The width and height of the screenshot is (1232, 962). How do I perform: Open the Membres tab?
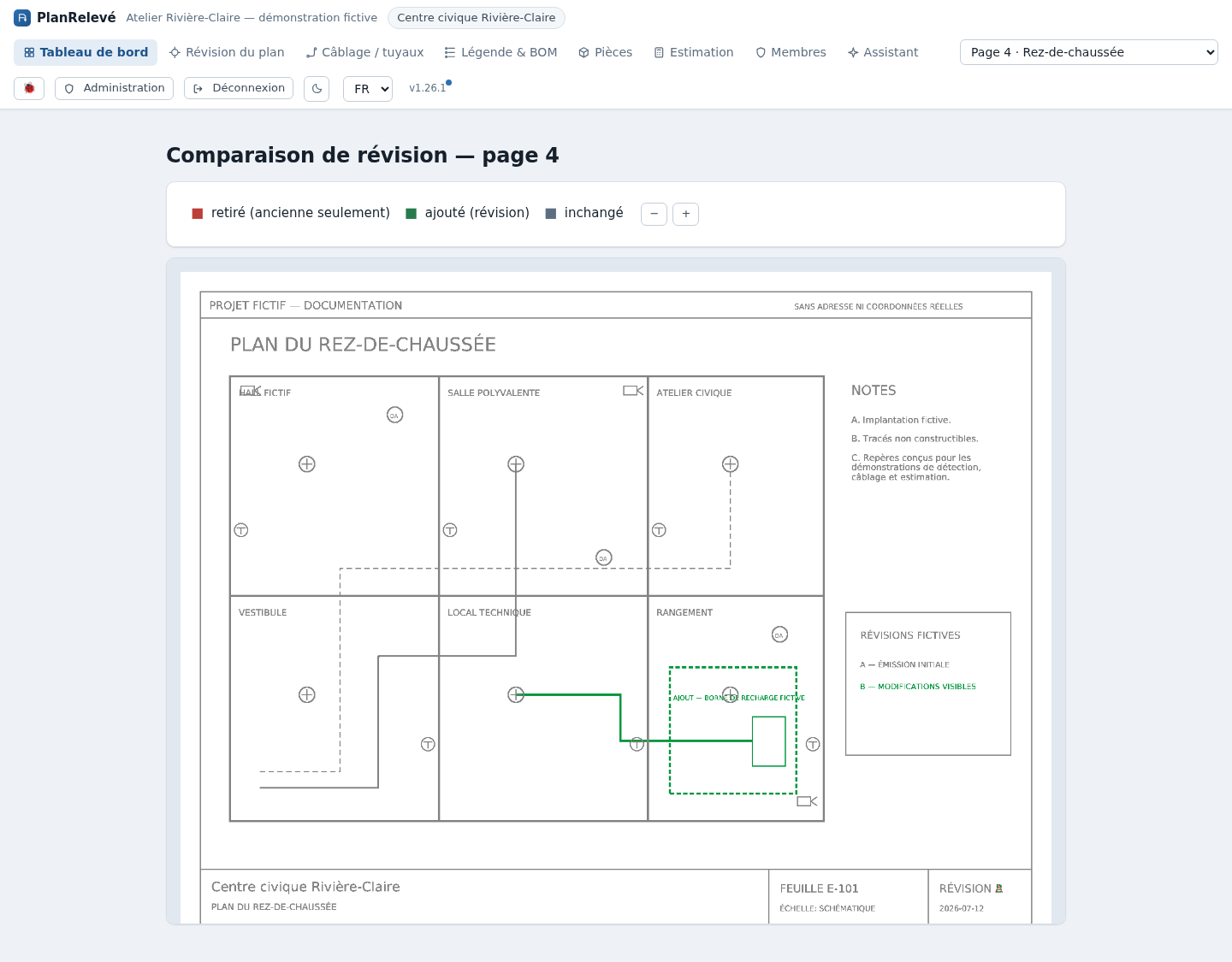(x=791, y=52)
